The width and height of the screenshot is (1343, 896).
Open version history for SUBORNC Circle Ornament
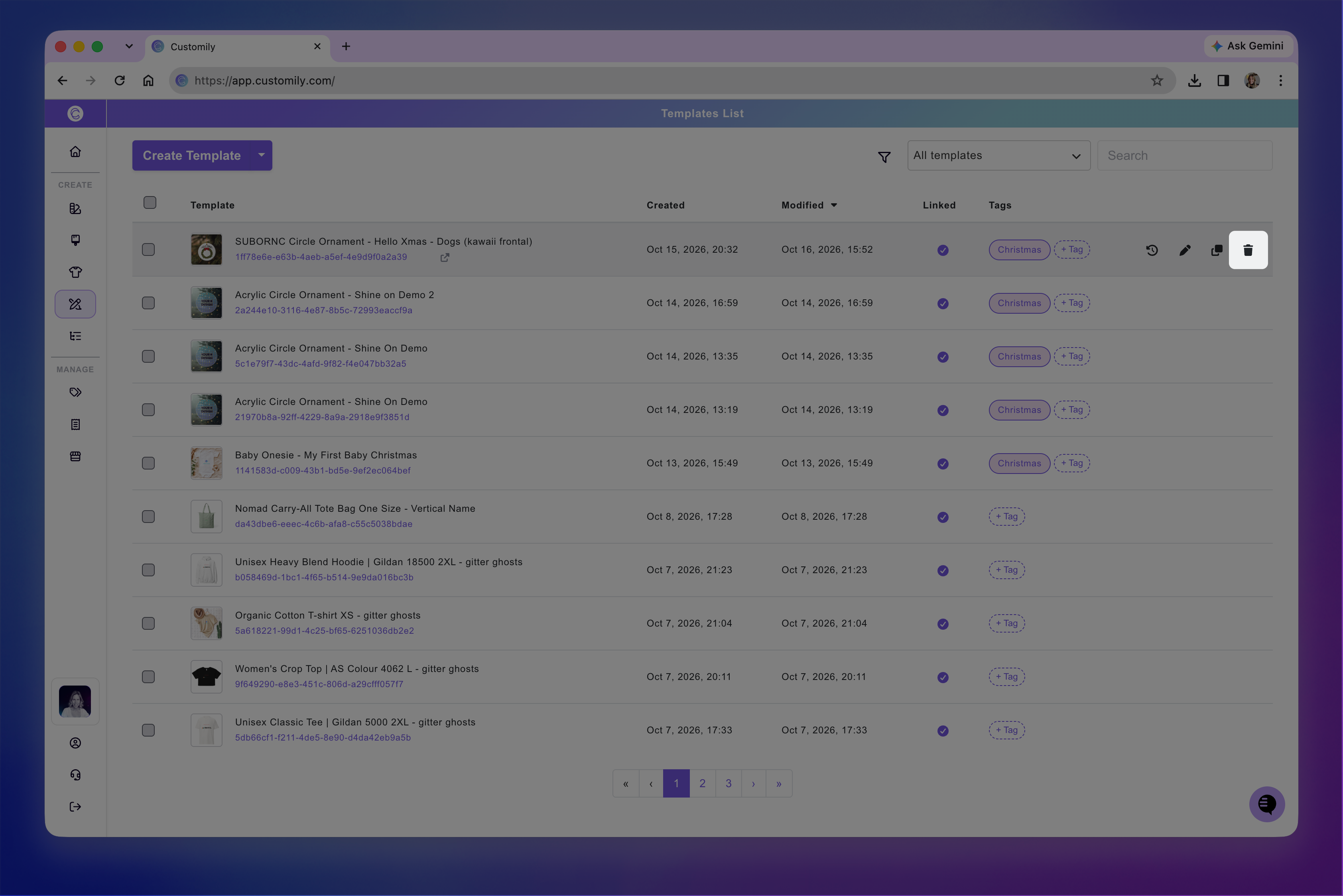coord(1152,250)
